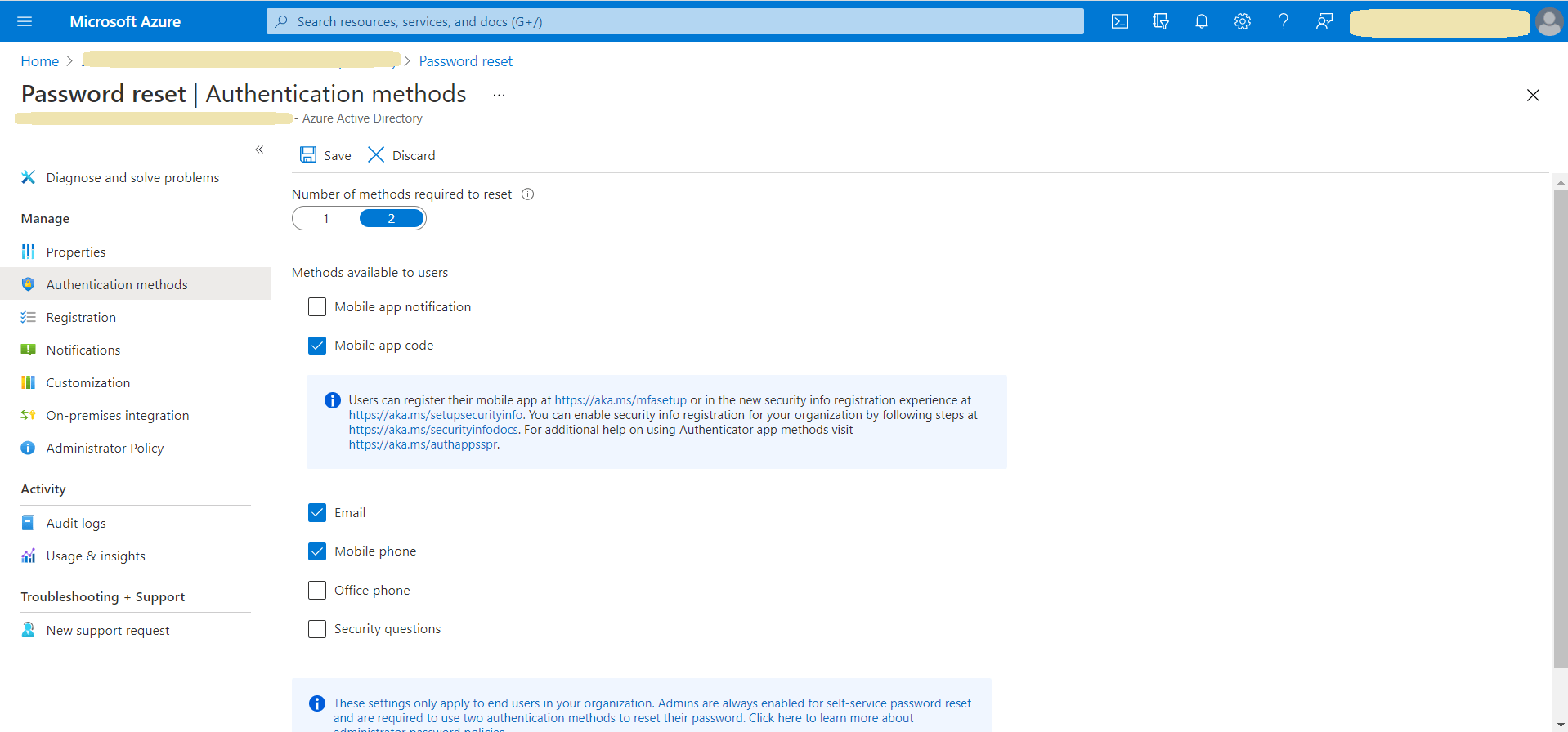The image size is (1568, 732).
Task: Click the info icon beside methods required
Action: pyautogui.click(x=528, y=194)
